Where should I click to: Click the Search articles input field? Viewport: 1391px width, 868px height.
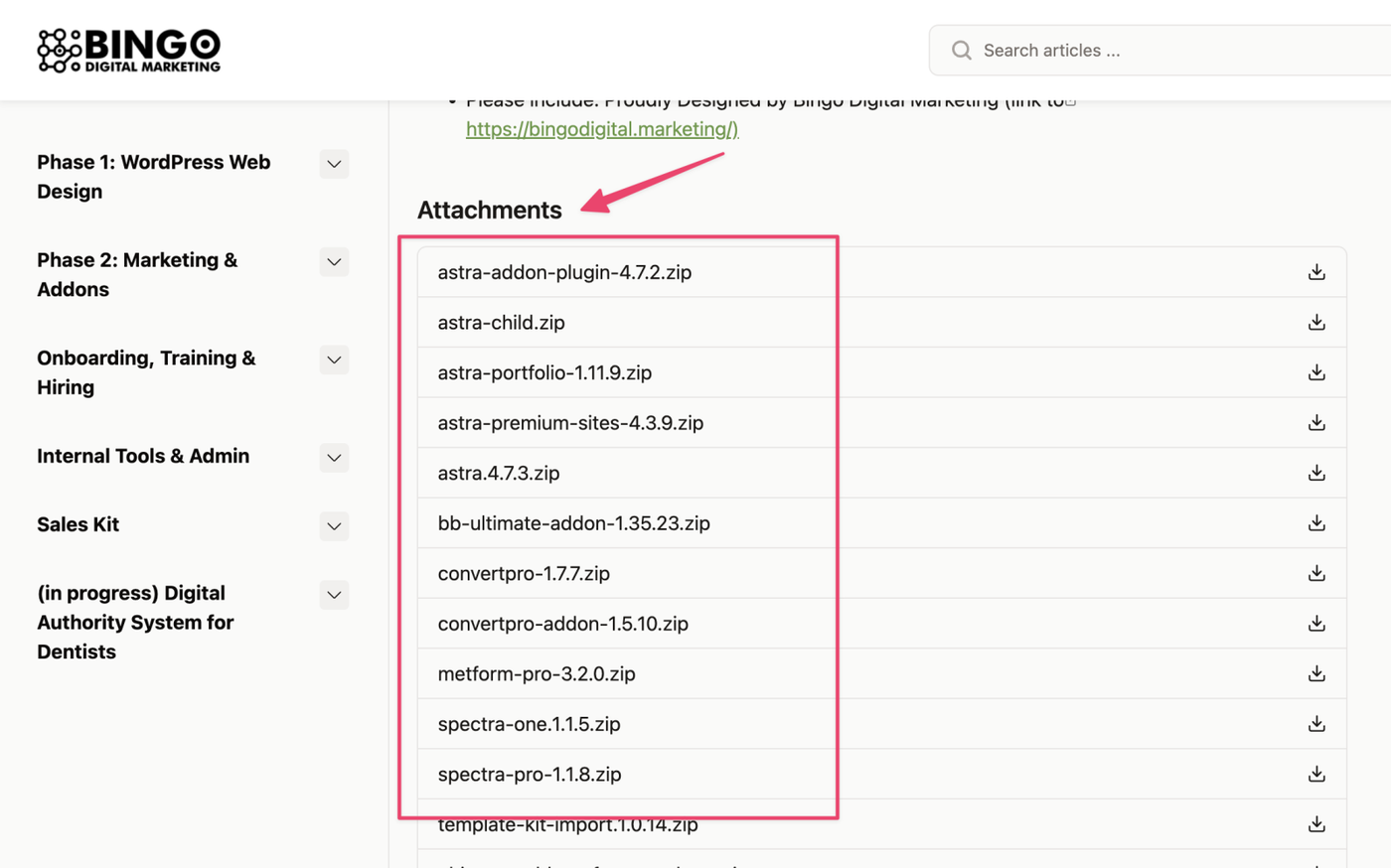[x=1172, y=51]
